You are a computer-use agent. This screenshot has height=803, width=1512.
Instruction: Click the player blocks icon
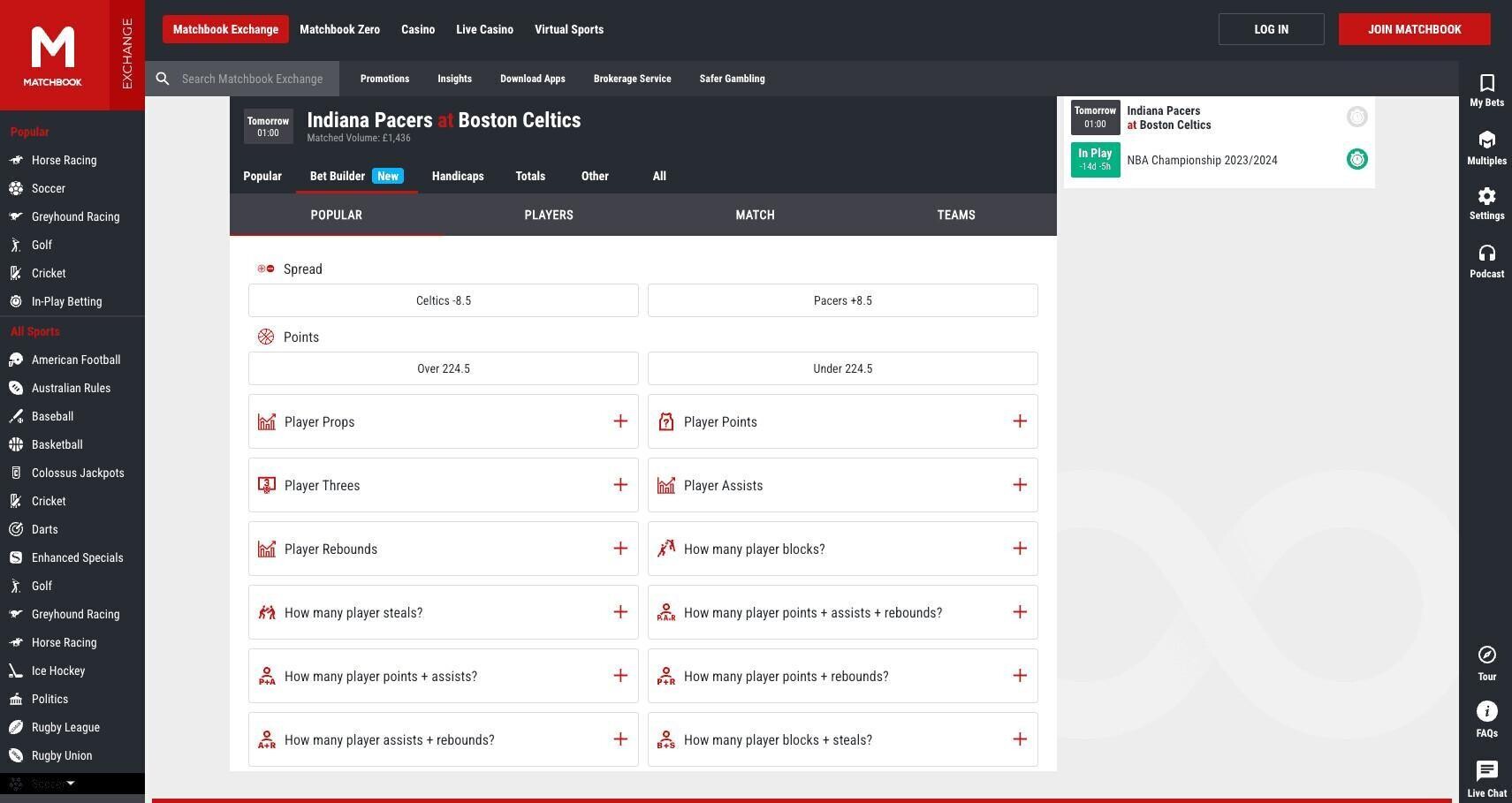(x=666, y=549)
